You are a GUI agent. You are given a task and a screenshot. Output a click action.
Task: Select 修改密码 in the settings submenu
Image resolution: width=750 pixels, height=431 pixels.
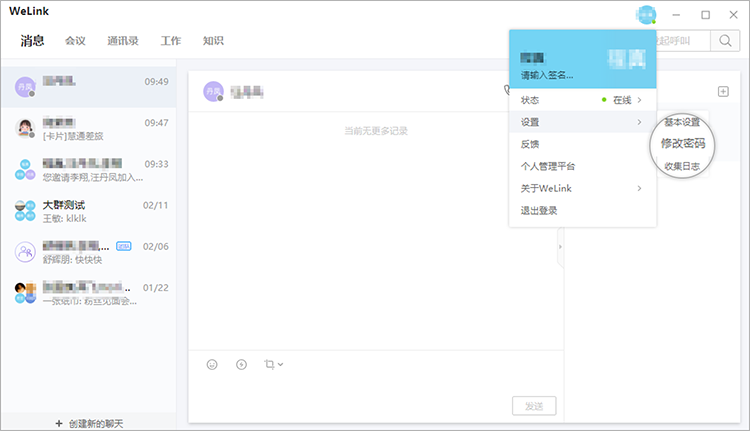point(682,143)
